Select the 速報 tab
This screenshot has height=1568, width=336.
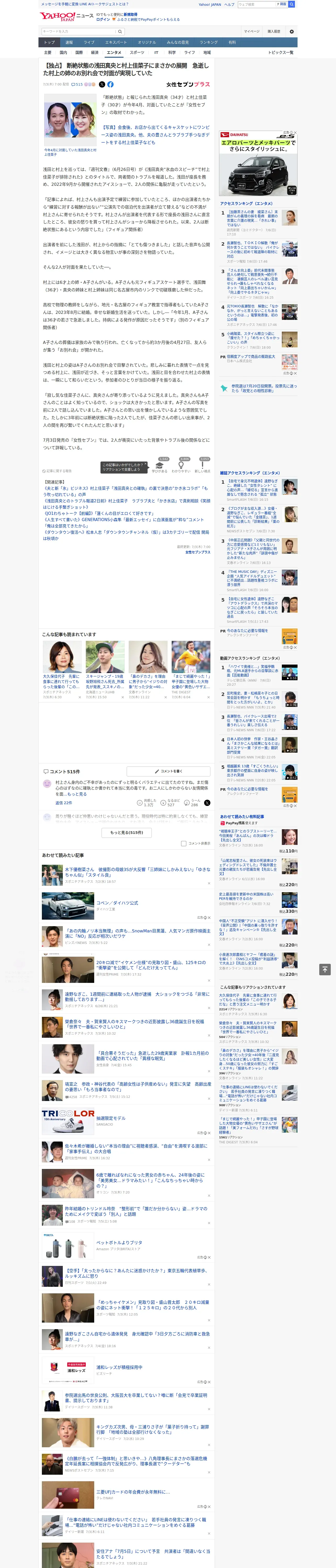pyautogui.click(x=69, y=43)
